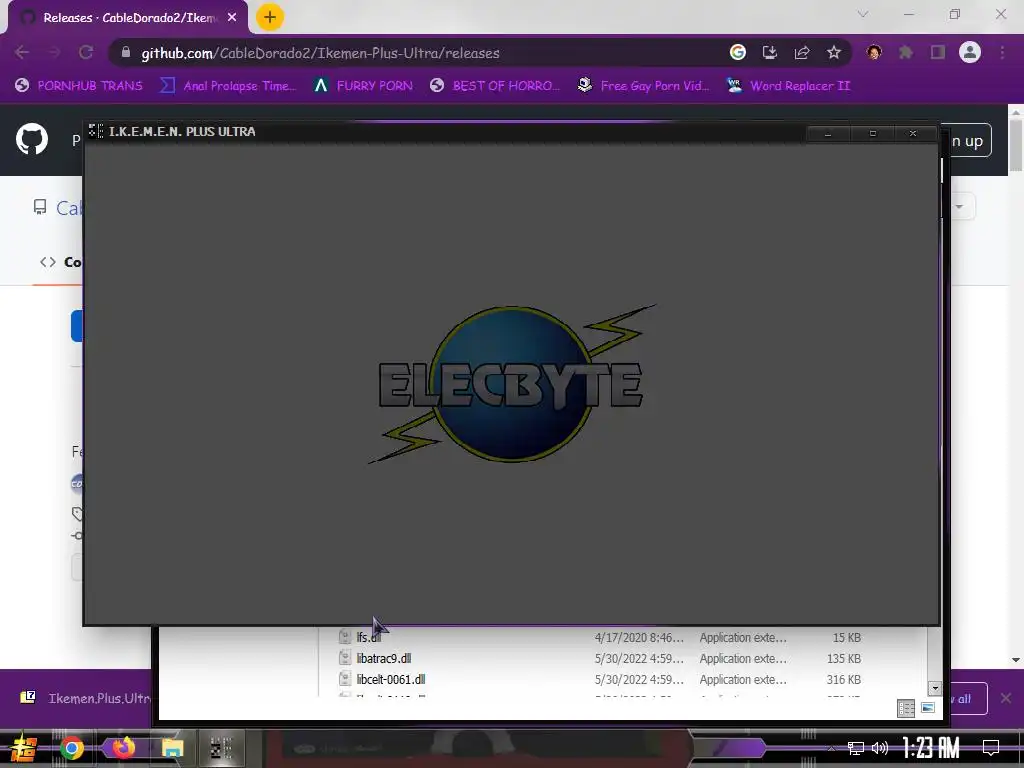Click the cookie-style extension icon in toolbar
1024x768 pixels.
874,52
